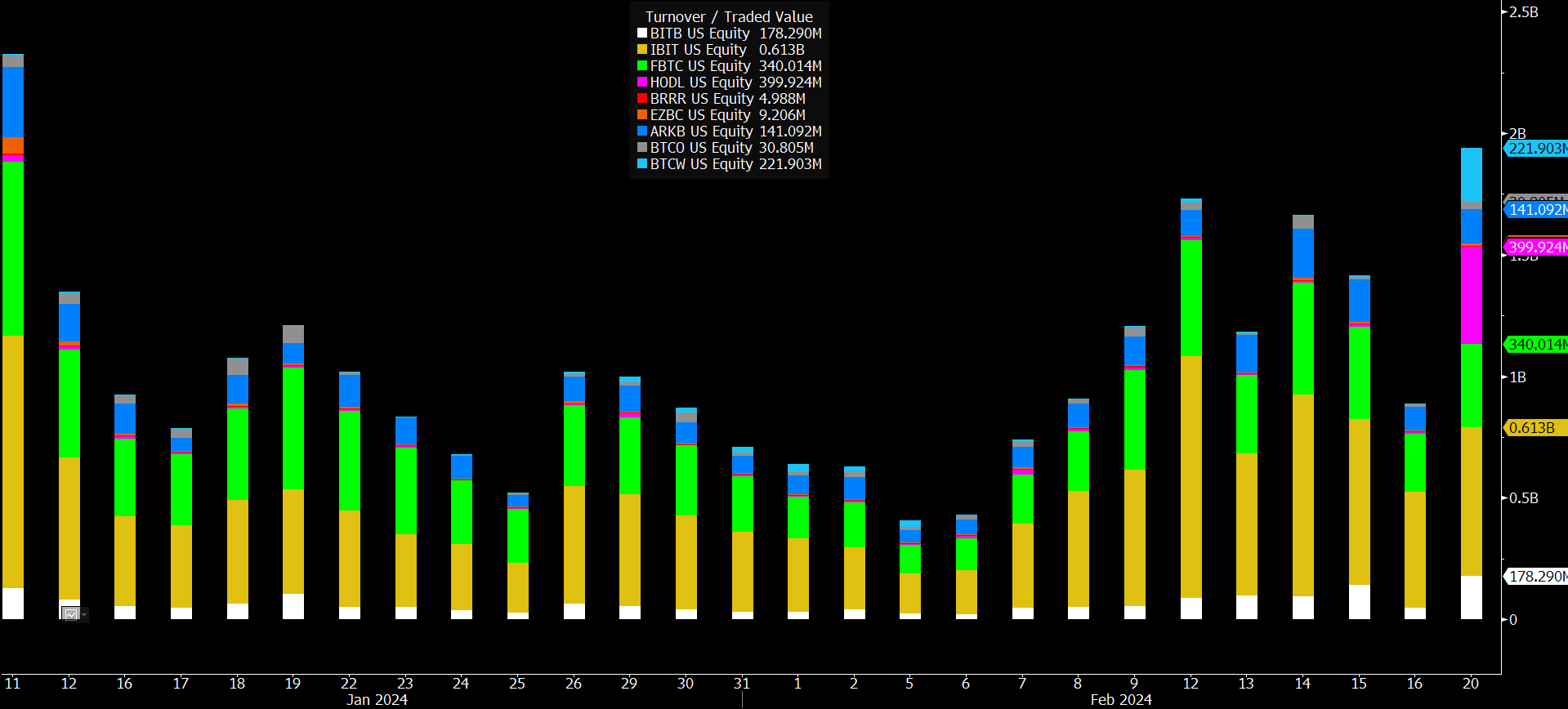Click the orange EZBC legend swatch

coord(642,115)
